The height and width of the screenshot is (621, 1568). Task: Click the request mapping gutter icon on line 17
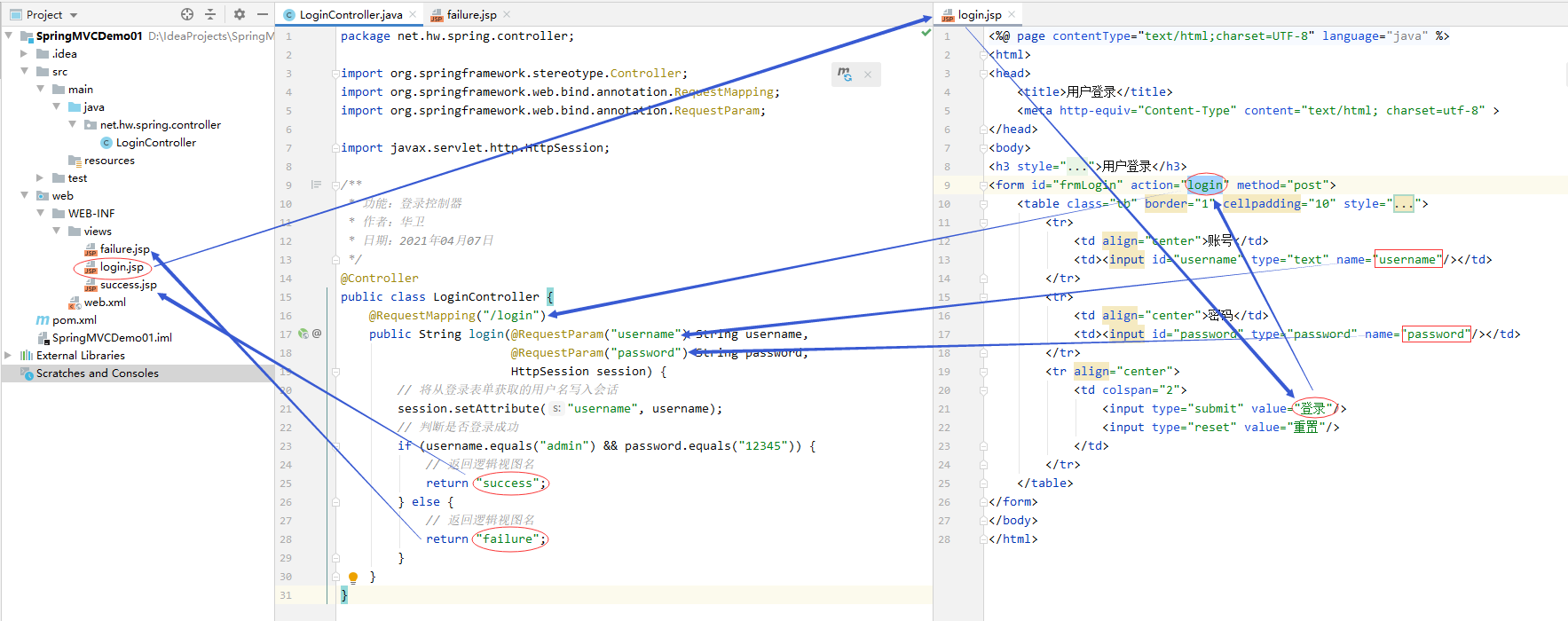[303, 334]
